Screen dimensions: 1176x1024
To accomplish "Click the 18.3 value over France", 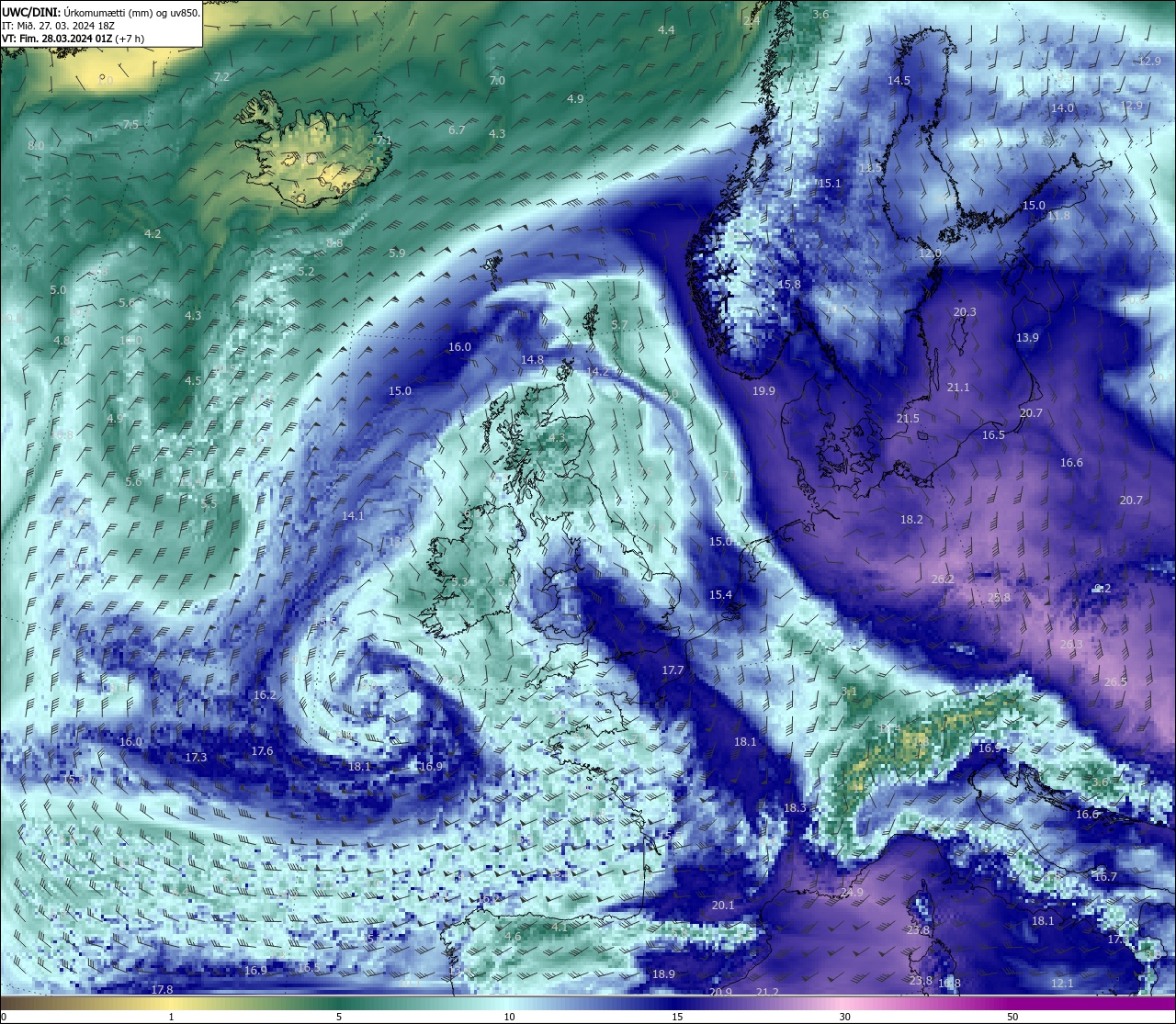I will click(x=795, y=808).
